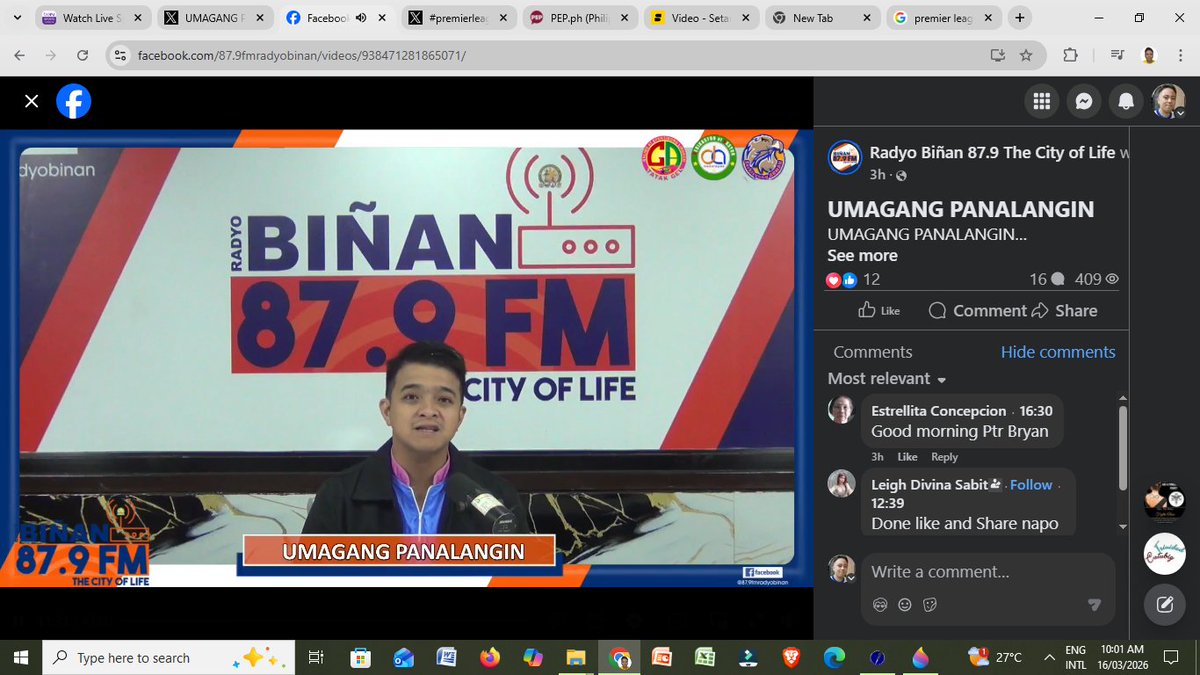The height and width of the screenshot is (675, 1200).
Task: Send the comment with the arrow icon
Action: pos(1094,605)
